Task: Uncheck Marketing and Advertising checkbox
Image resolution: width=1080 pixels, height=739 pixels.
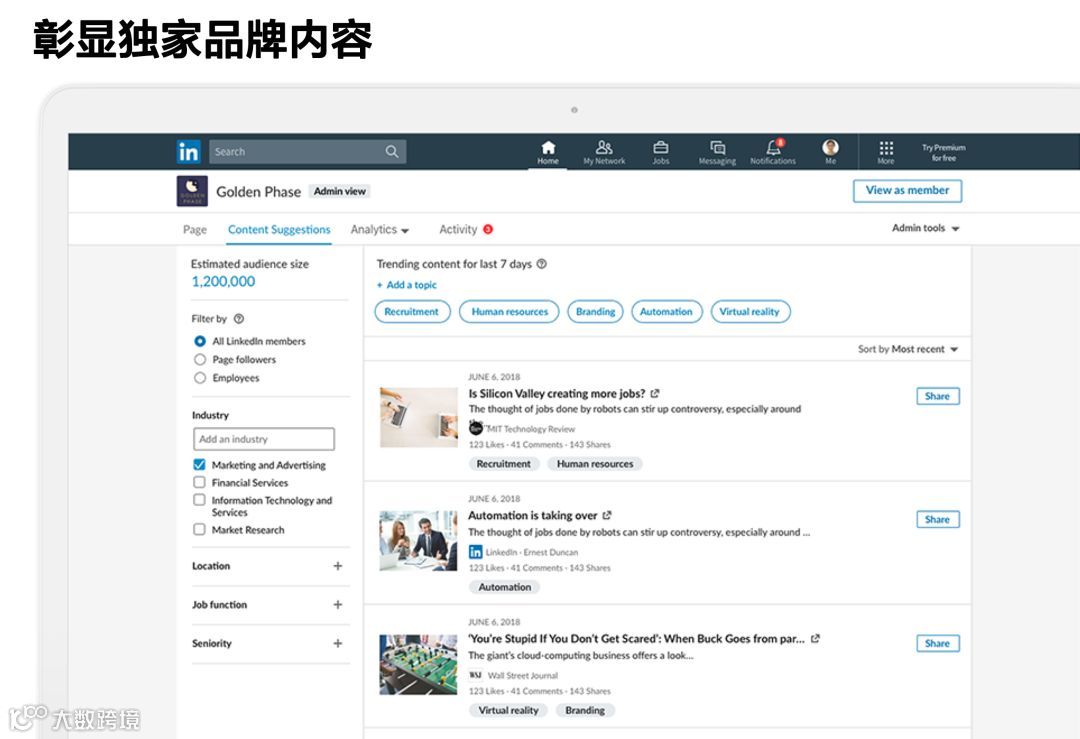Action: coord(199,464)
